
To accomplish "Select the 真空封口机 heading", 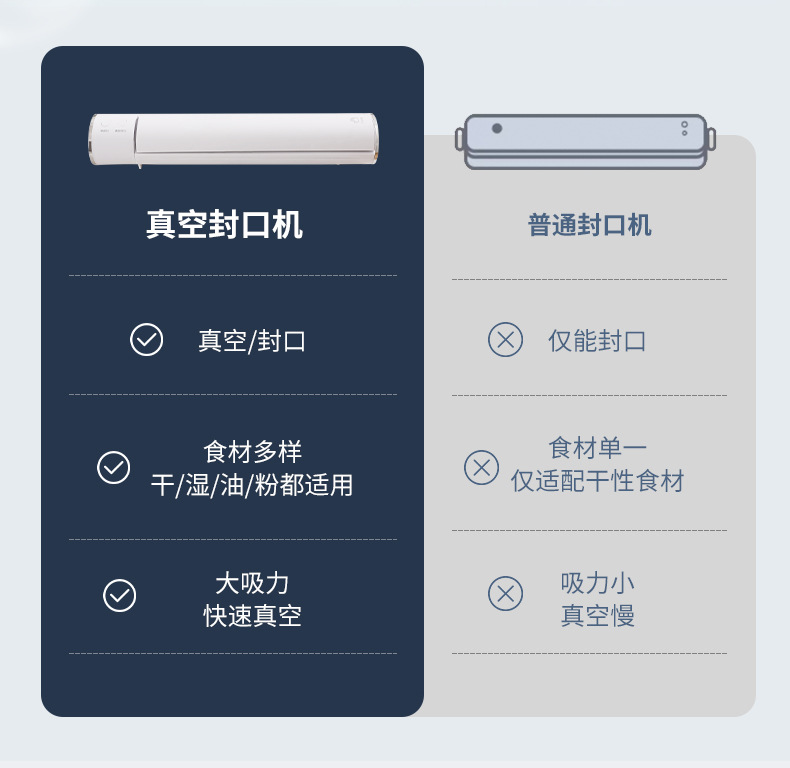I will pyautogui.click(x=224, y=224).
